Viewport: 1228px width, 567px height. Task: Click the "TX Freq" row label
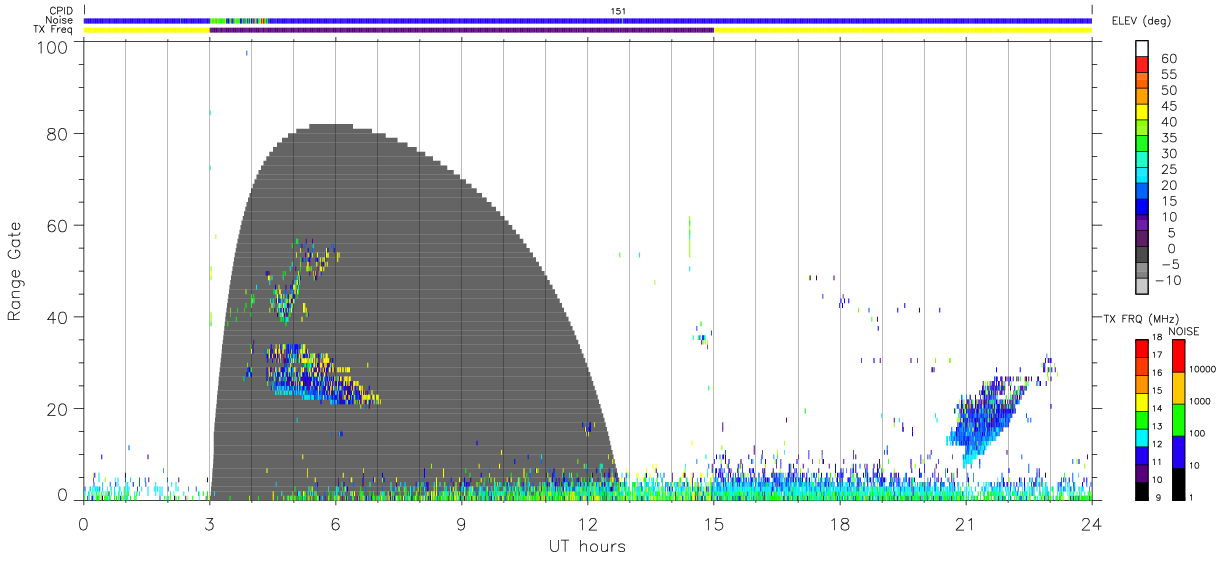55,30
